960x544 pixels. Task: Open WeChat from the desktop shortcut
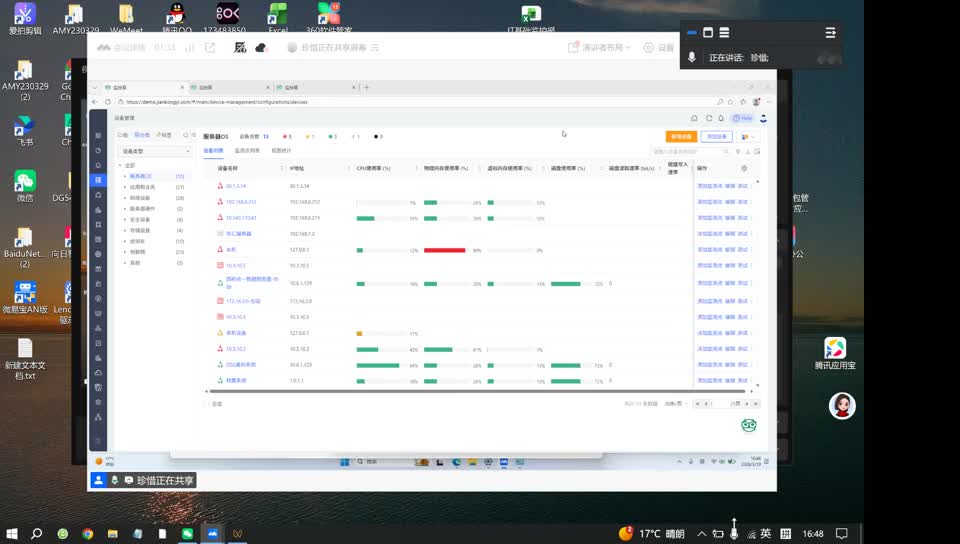point(25,185)
